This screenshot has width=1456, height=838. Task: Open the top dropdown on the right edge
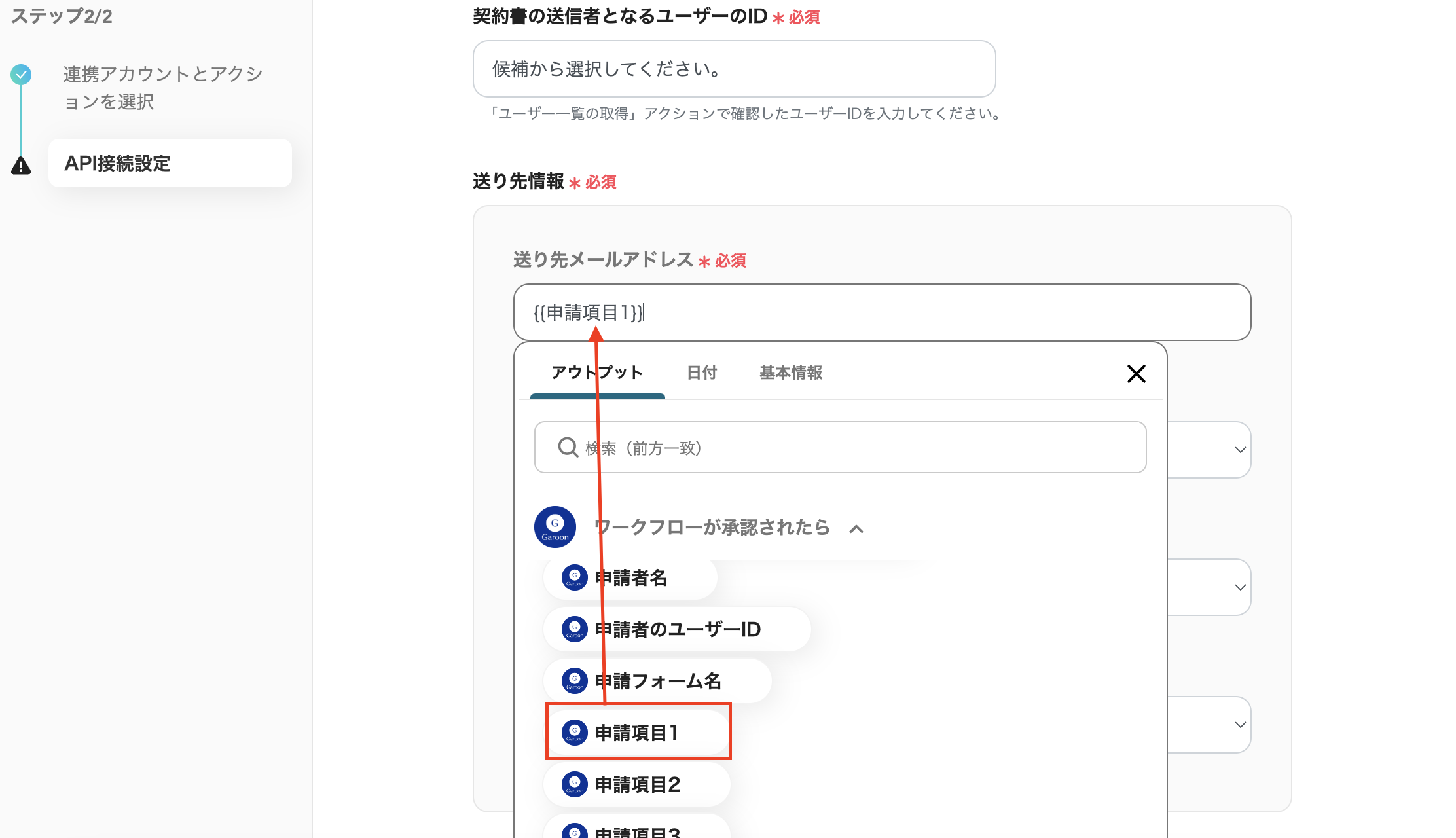(1239, 450)
